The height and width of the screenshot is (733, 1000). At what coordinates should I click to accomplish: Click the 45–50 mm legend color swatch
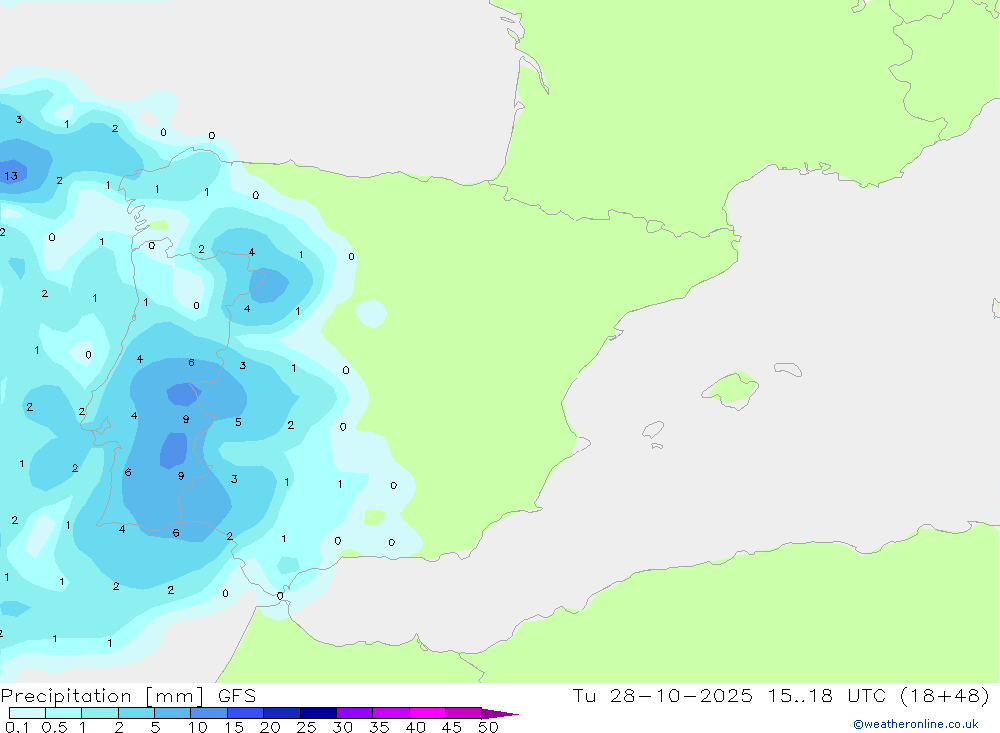(464, 713)
